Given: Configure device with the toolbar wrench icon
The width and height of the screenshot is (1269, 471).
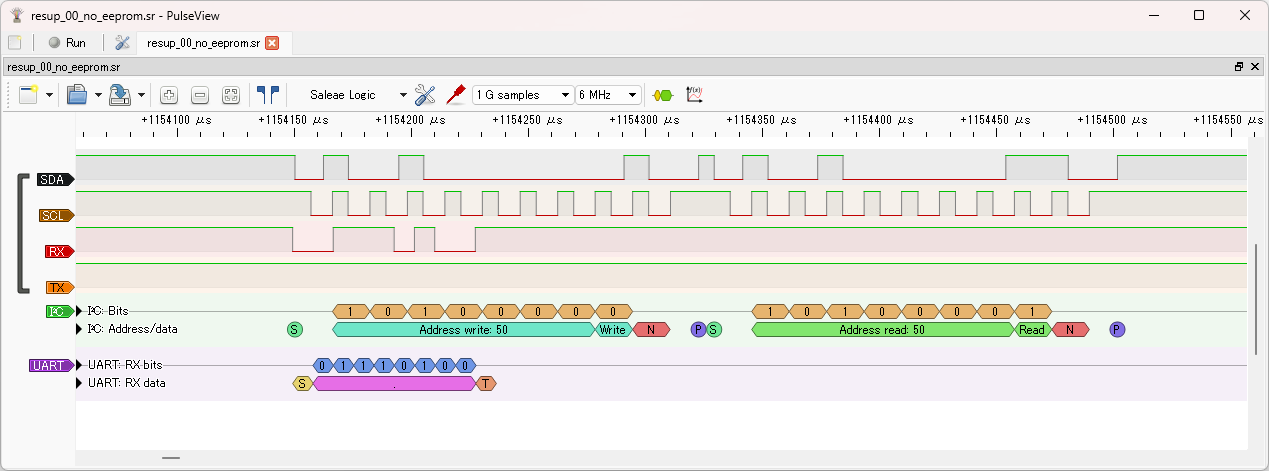Looking at the screenshot, I should coord(425,95).
